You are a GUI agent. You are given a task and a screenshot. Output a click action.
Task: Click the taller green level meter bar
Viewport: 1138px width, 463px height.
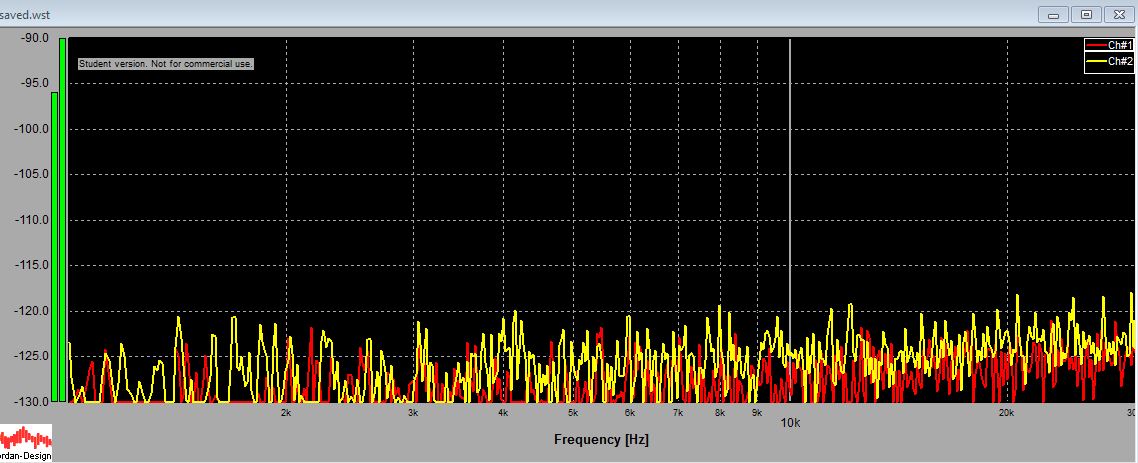click(x=62, y=220)
